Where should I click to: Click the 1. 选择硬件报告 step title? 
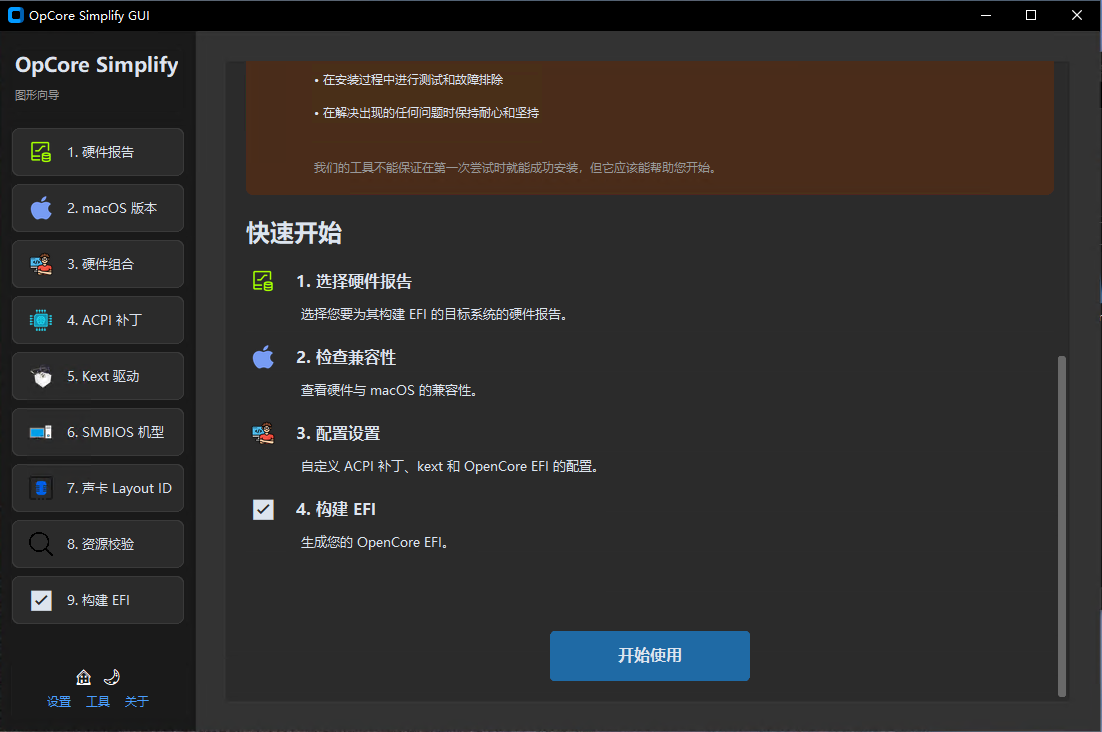click(354, 282)
